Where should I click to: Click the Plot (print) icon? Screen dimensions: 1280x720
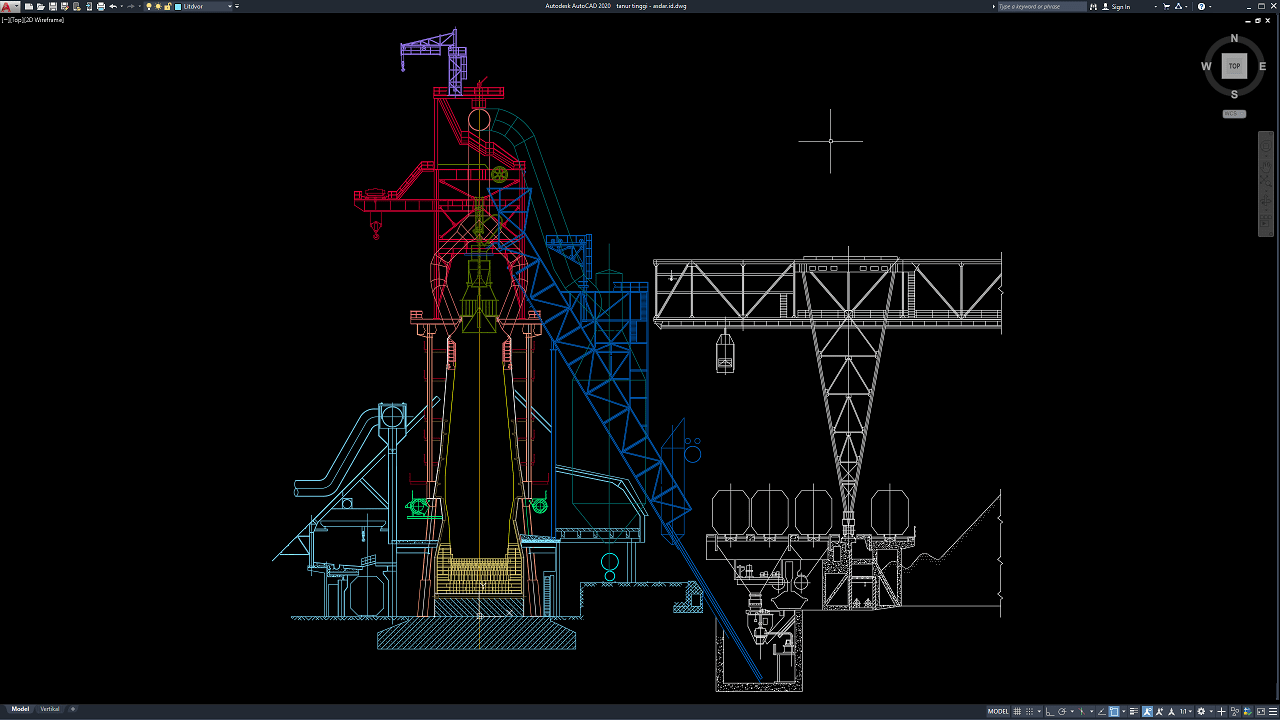click(x=100, y=6)
